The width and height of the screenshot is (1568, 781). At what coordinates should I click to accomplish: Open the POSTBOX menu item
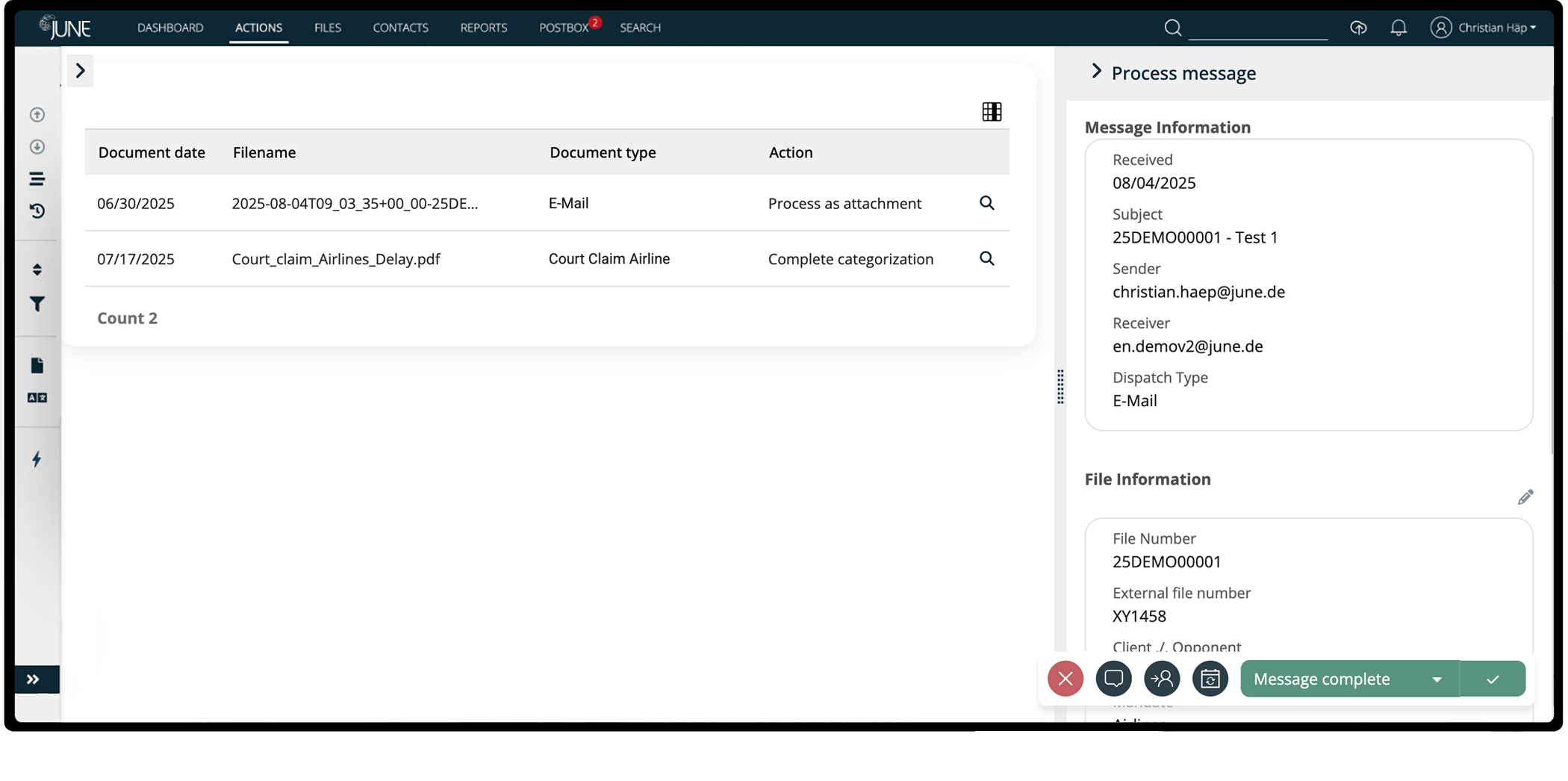click(x=564, y=28)
